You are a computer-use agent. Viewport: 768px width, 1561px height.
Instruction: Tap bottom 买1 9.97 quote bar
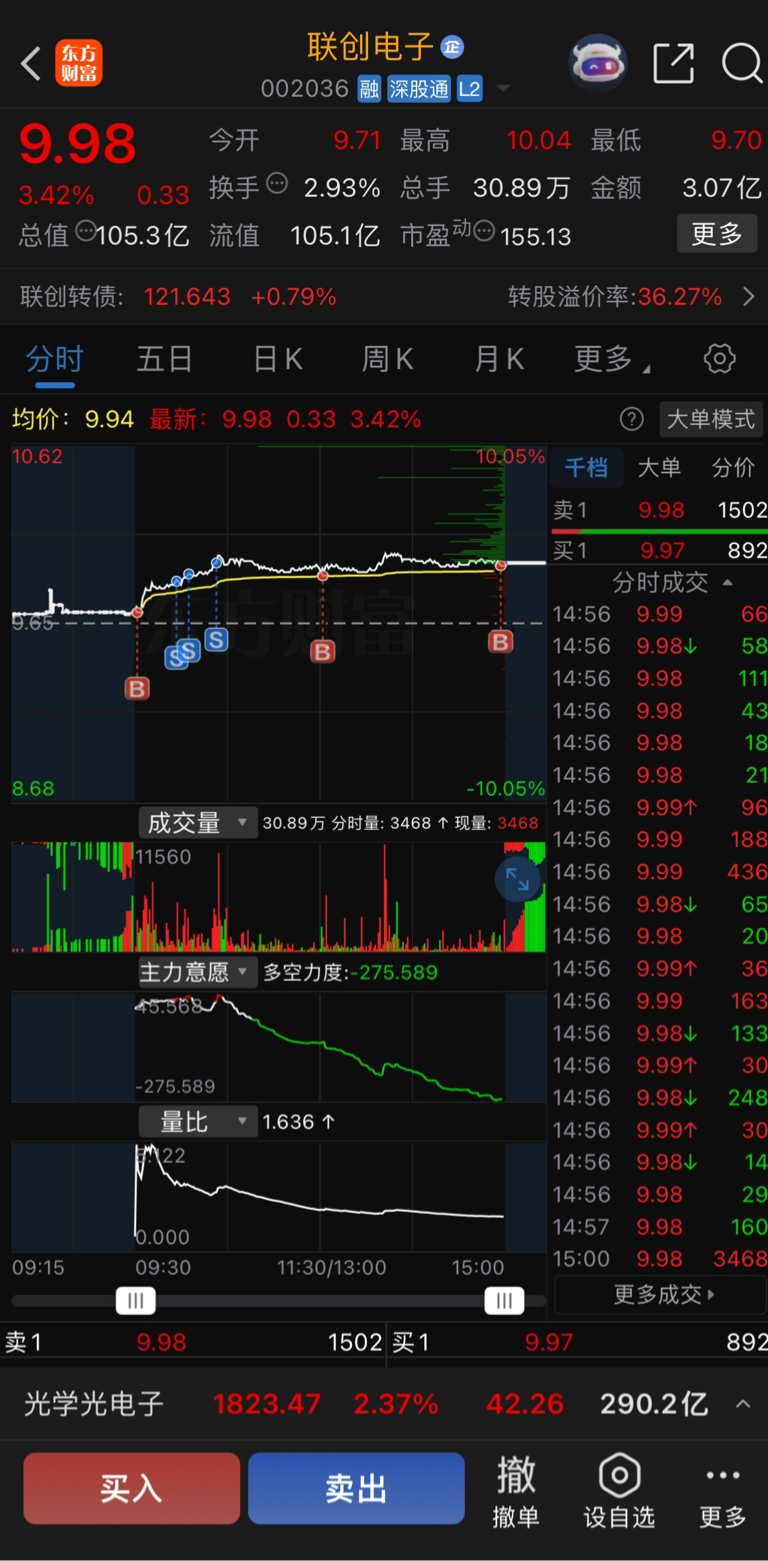[578, 1342]
